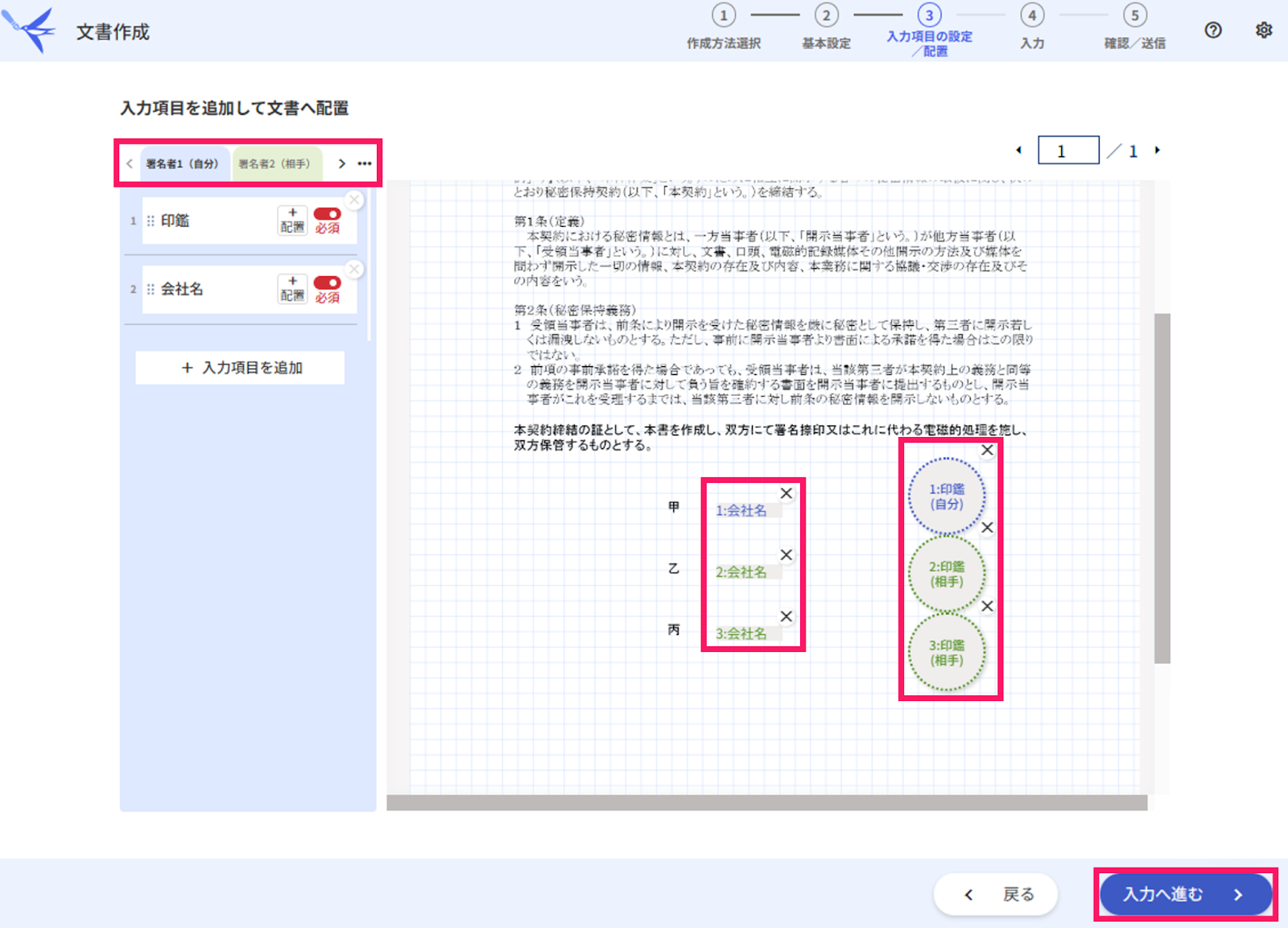Screen dimensions: 1288x928
Task: Select the 署名者1（自分） tab
Action: 186,163
